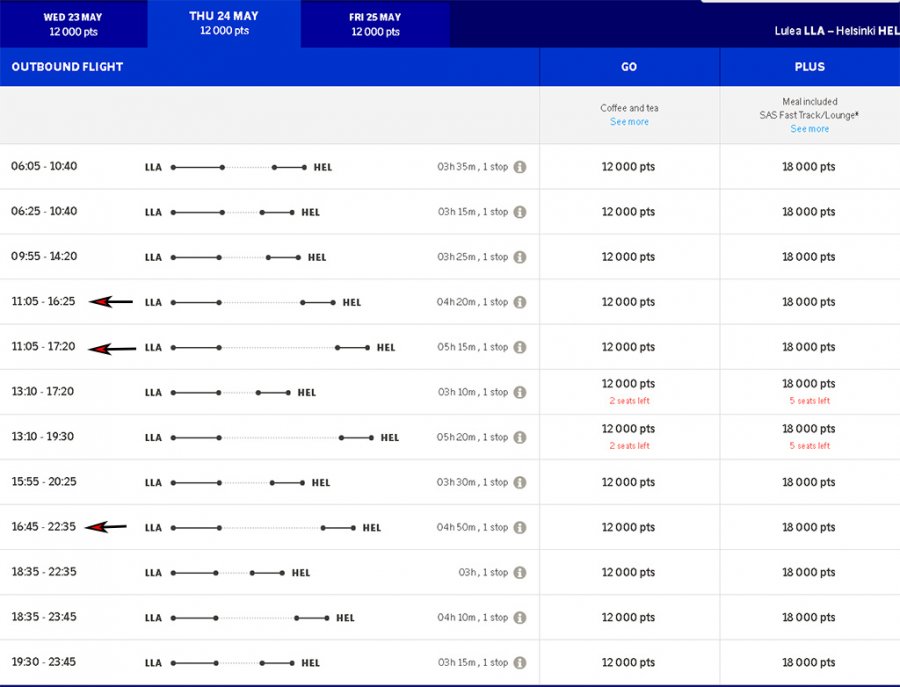The width and height of the screenshot is (900, 687).
Task: Open info icon for 19:30 - 23:45 flight
Action: 520,663
